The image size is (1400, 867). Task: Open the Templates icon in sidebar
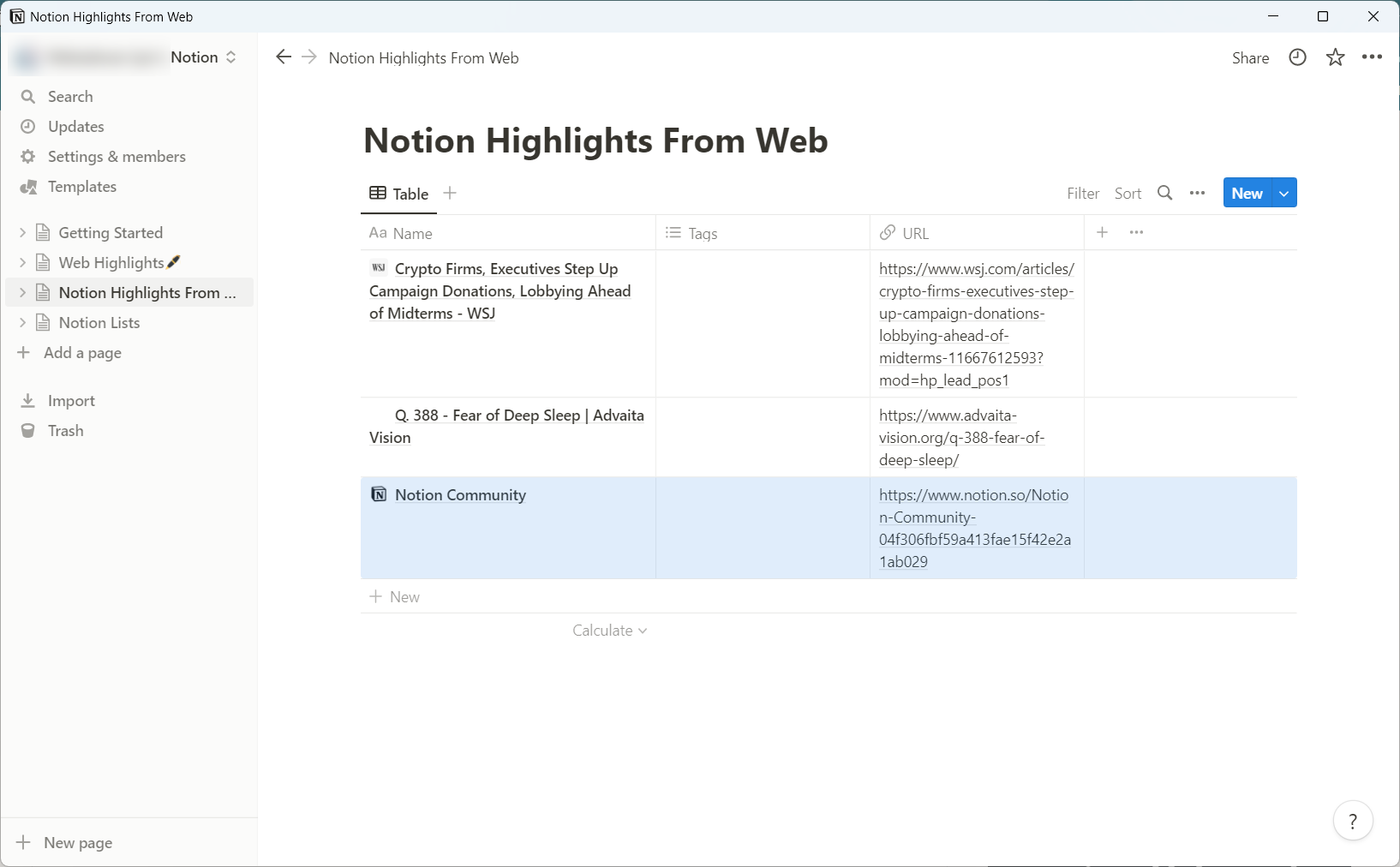point(28,187)
